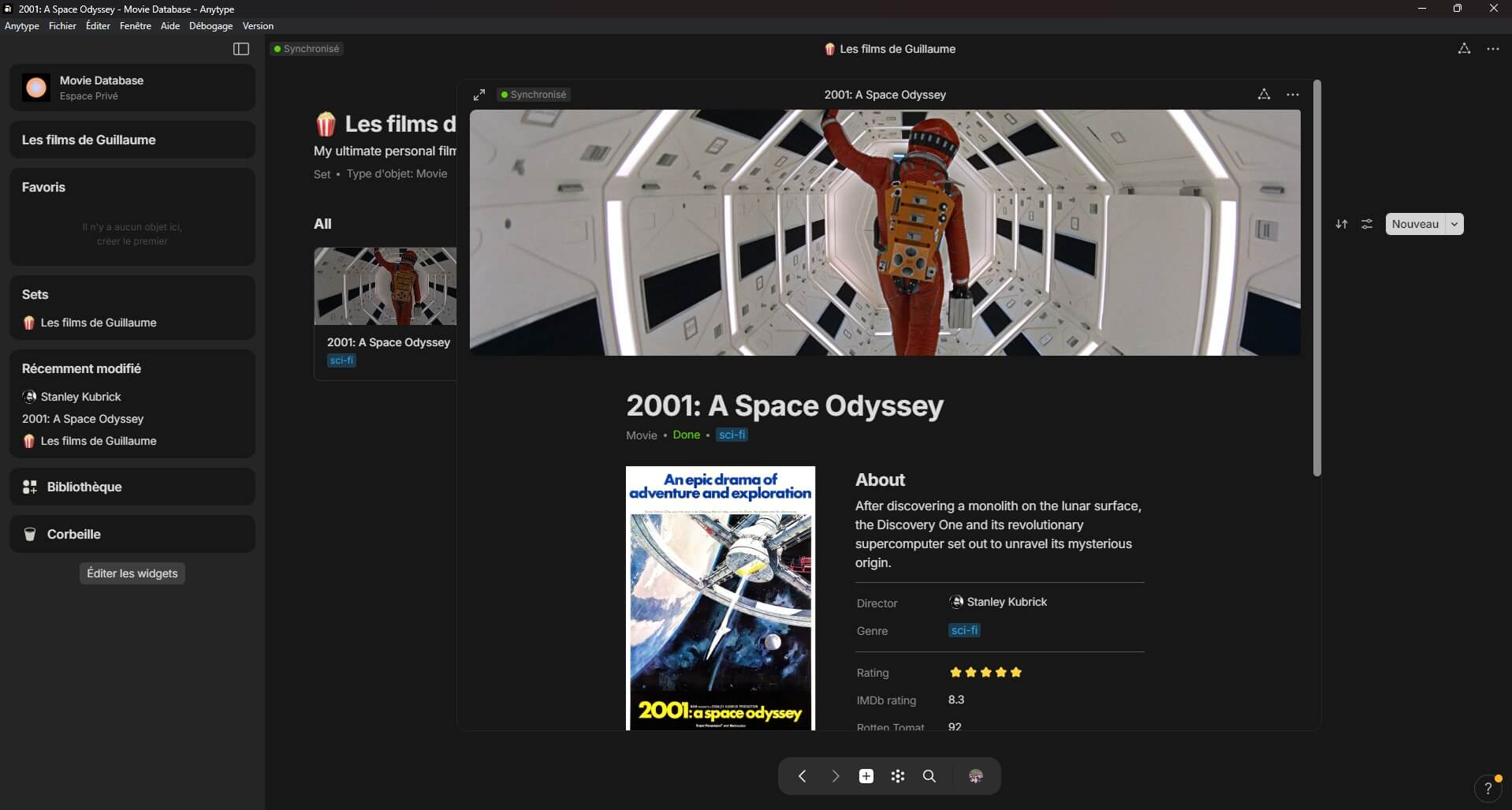The image size is (1512, 810).
Task: Open profile avatar in bottom navigation
Action: (x=976, y=776)
